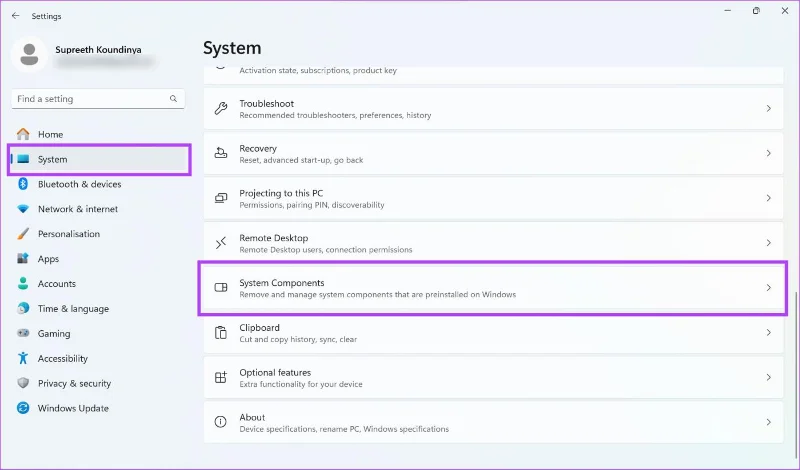Expand the Troubleshoot row chevron
The image size is (800, 470).
coord(768,108)
